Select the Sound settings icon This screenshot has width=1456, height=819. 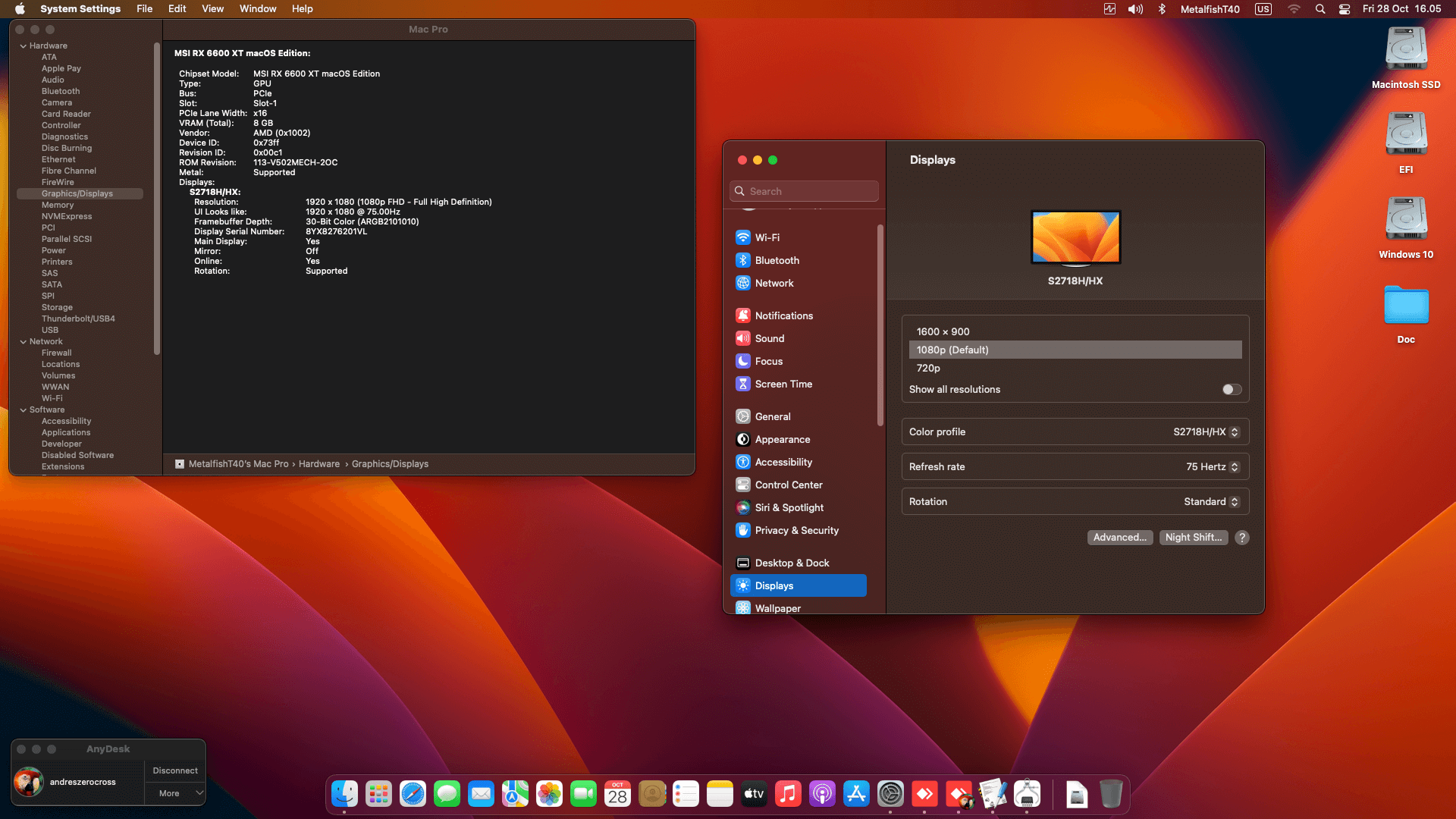pos(743,338)
